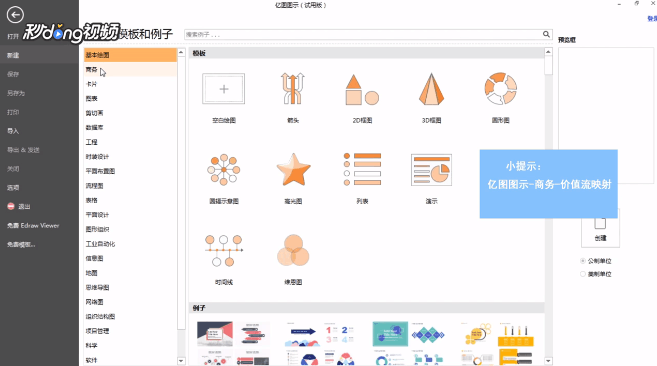The image size is (657, 366).
Task: Open the 打开 menu item
Action: click(x=13, y=36)
